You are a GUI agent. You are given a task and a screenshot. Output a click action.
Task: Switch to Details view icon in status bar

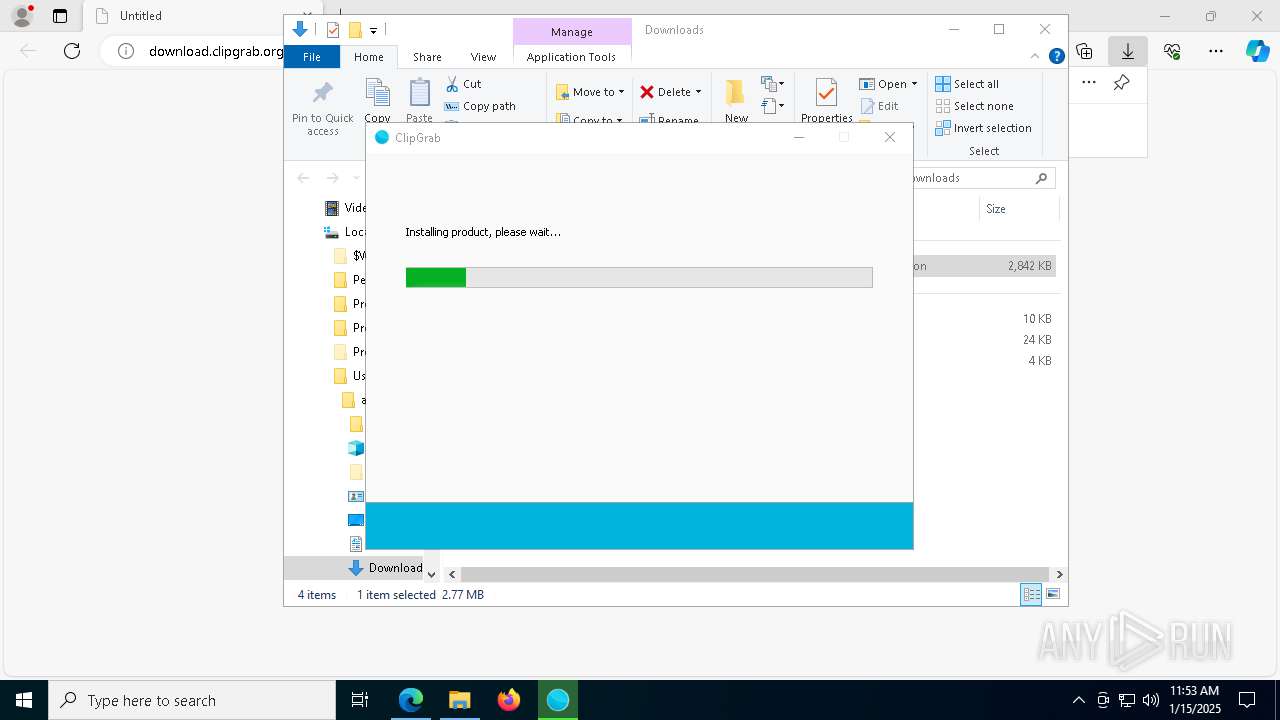(1031, 595)
